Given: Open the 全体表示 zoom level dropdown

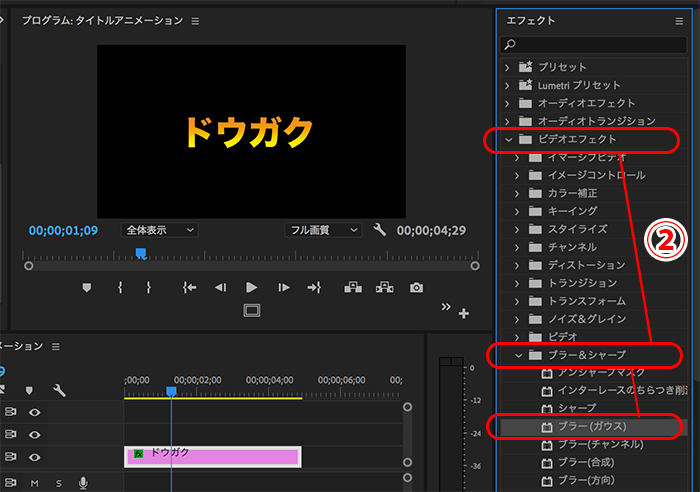Looking at the screenshot, I should coord(159,230).
